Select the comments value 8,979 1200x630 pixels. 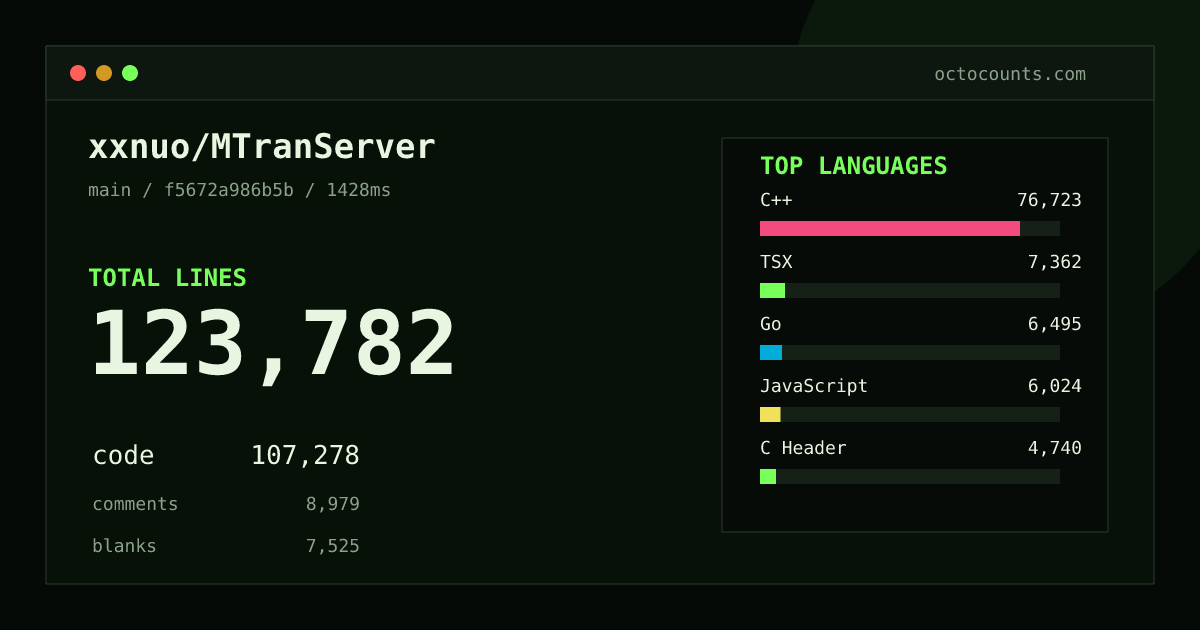point(333,504)
